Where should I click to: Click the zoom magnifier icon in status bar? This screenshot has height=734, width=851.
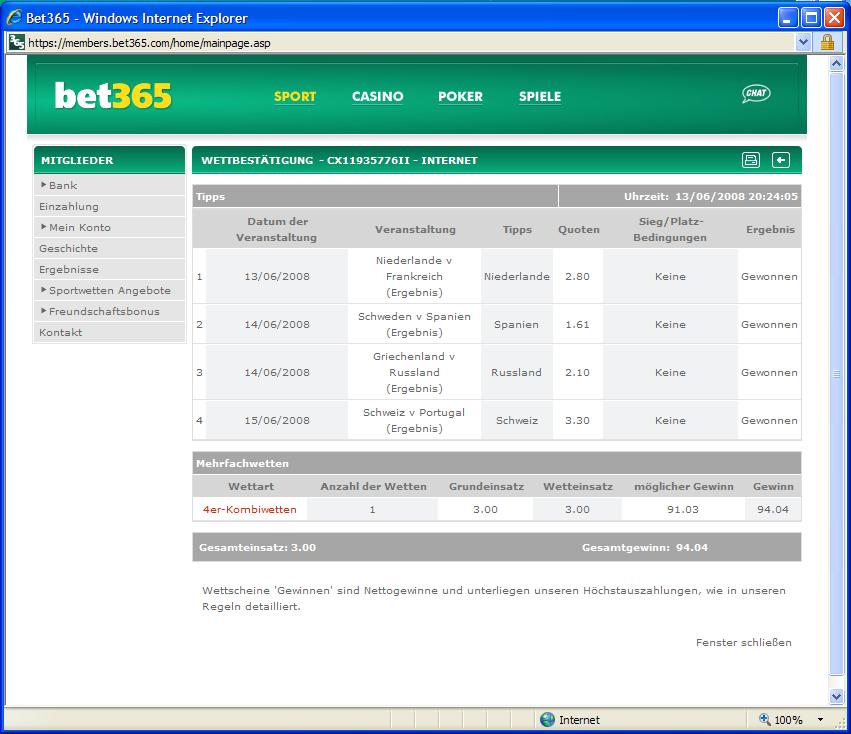(765, 719)
